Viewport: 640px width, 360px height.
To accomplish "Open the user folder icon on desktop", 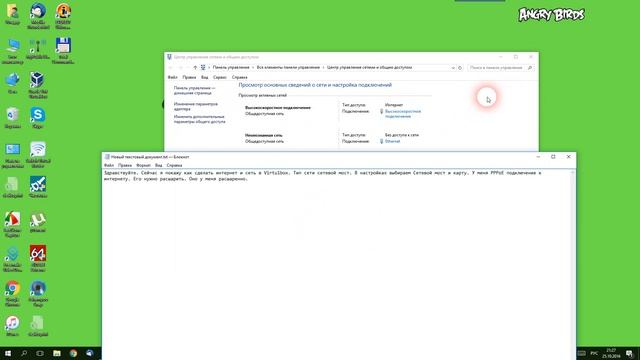I will [x=12, y=15].
